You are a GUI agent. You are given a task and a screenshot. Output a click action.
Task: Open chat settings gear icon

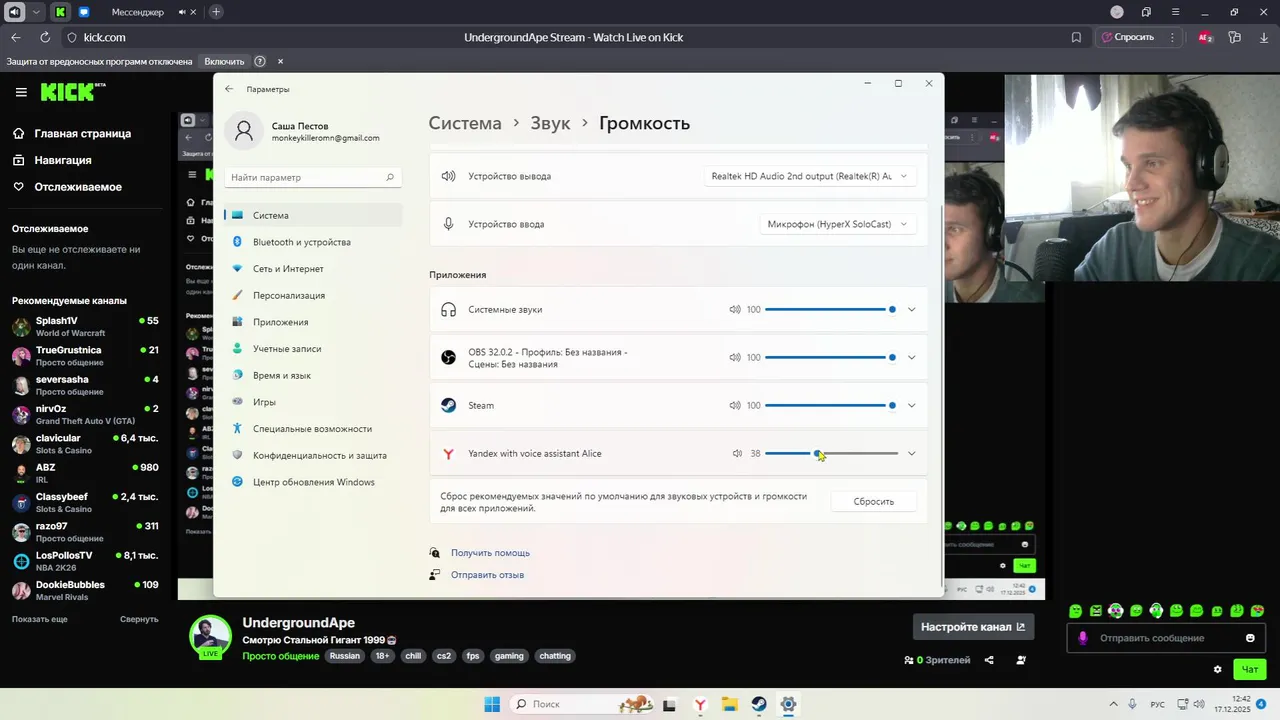tap(1217, 669)
